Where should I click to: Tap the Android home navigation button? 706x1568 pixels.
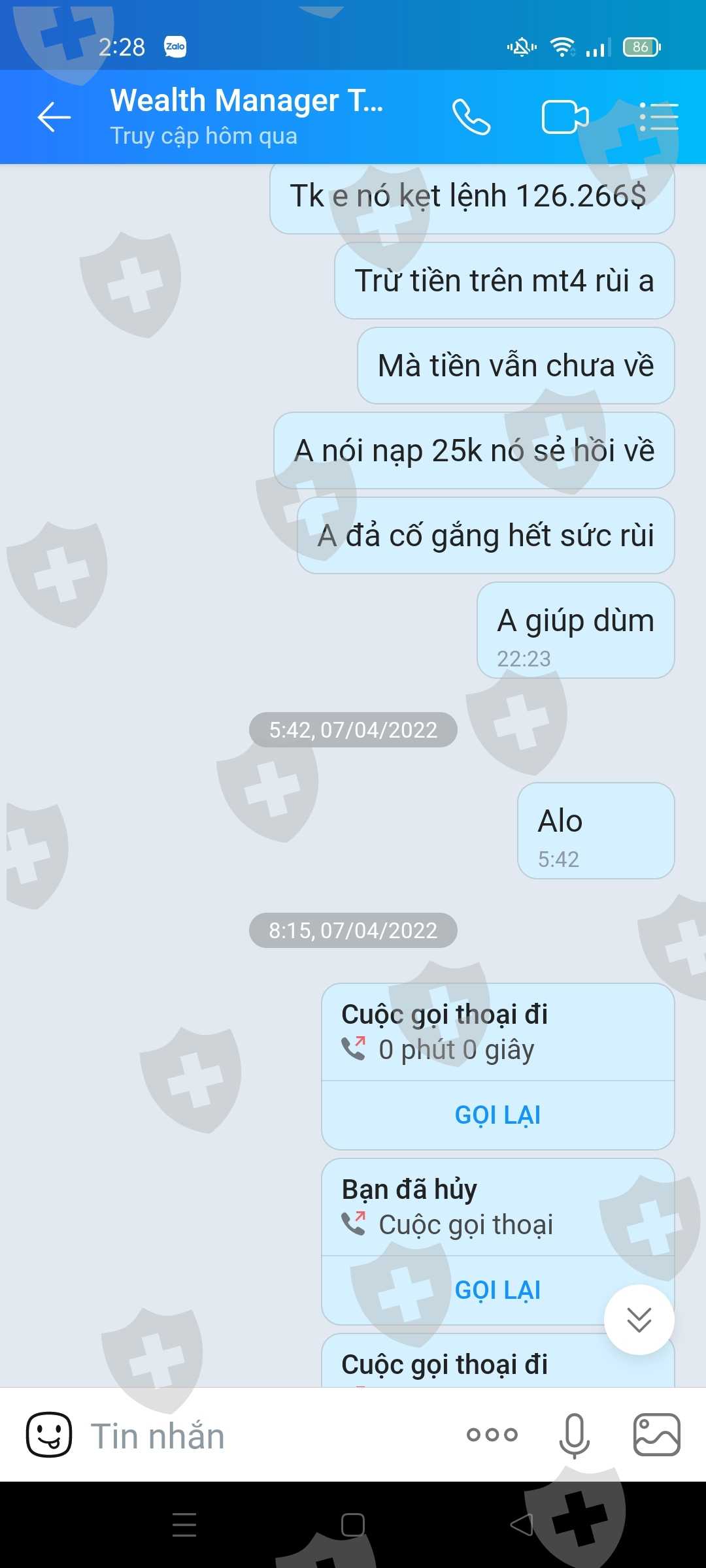[x=353, y=1525]
